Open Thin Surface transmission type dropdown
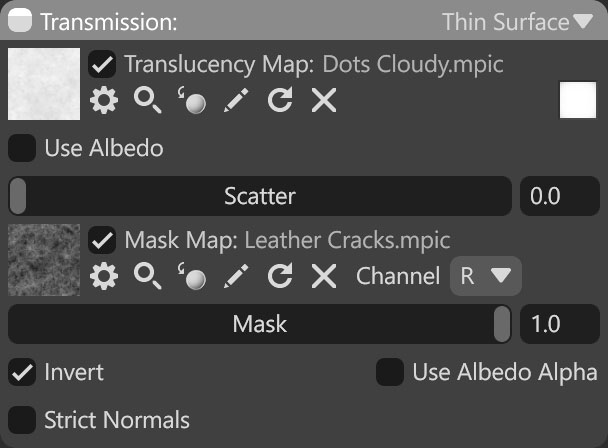Viewport: 608px width, 448px height. point(517,22)
